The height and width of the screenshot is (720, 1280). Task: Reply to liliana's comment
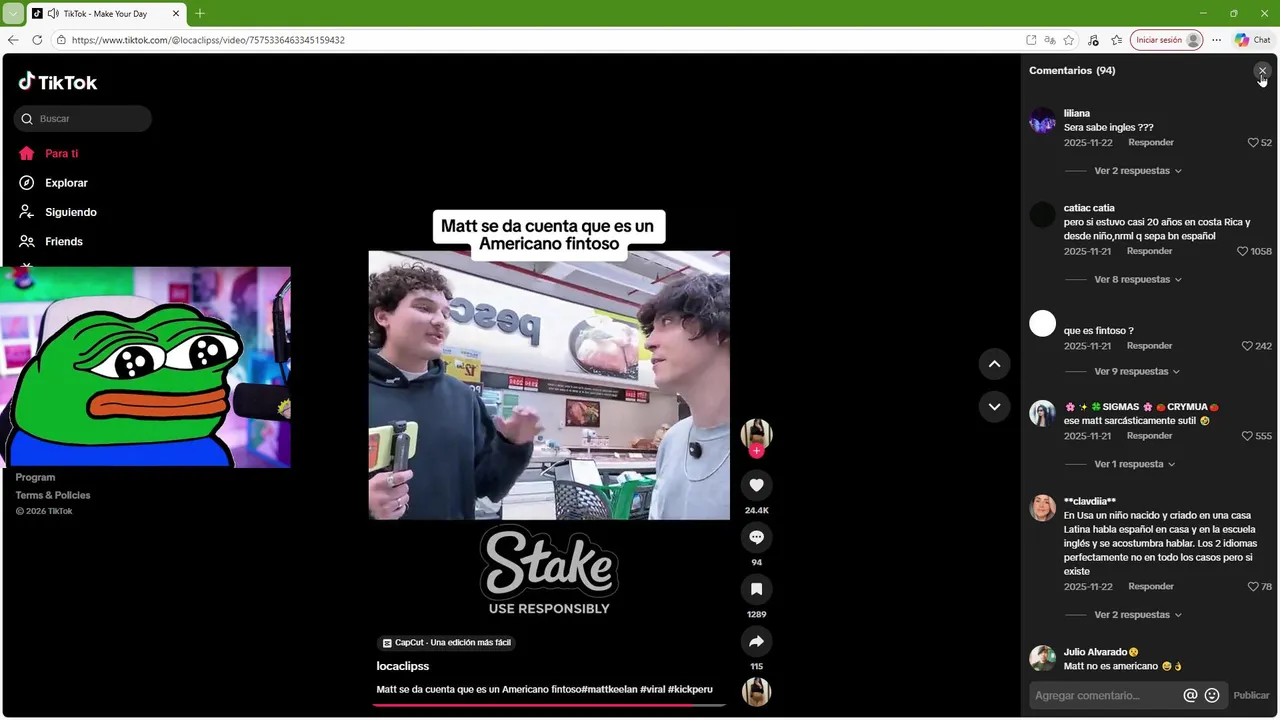(x=1150, y=143)
